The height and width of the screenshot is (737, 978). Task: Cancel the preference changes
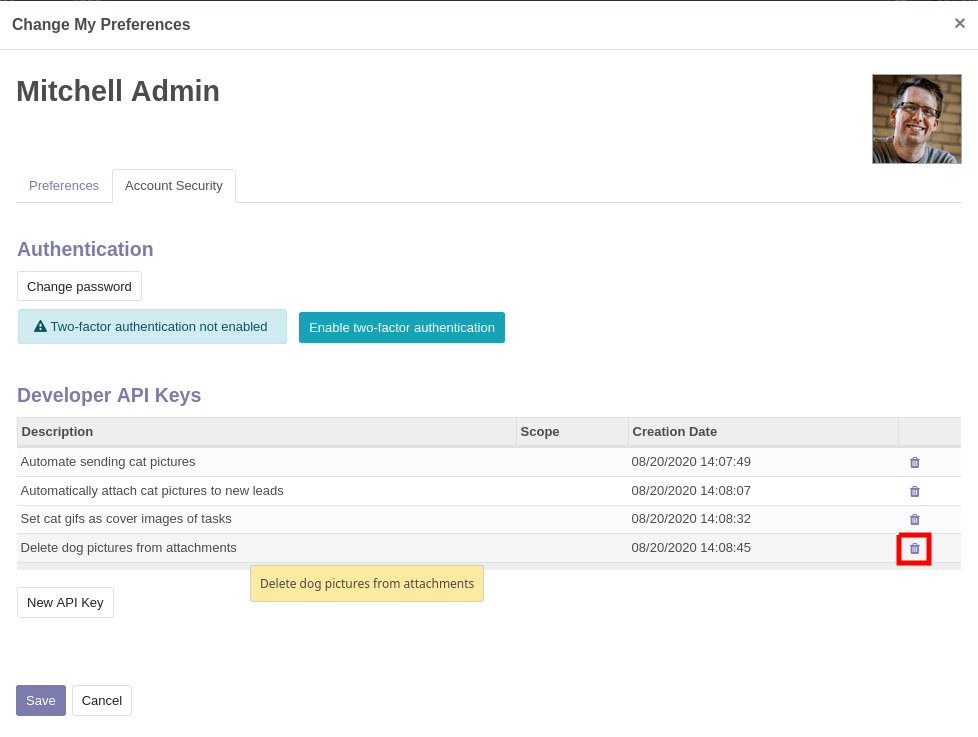click(x=102, y=701)
